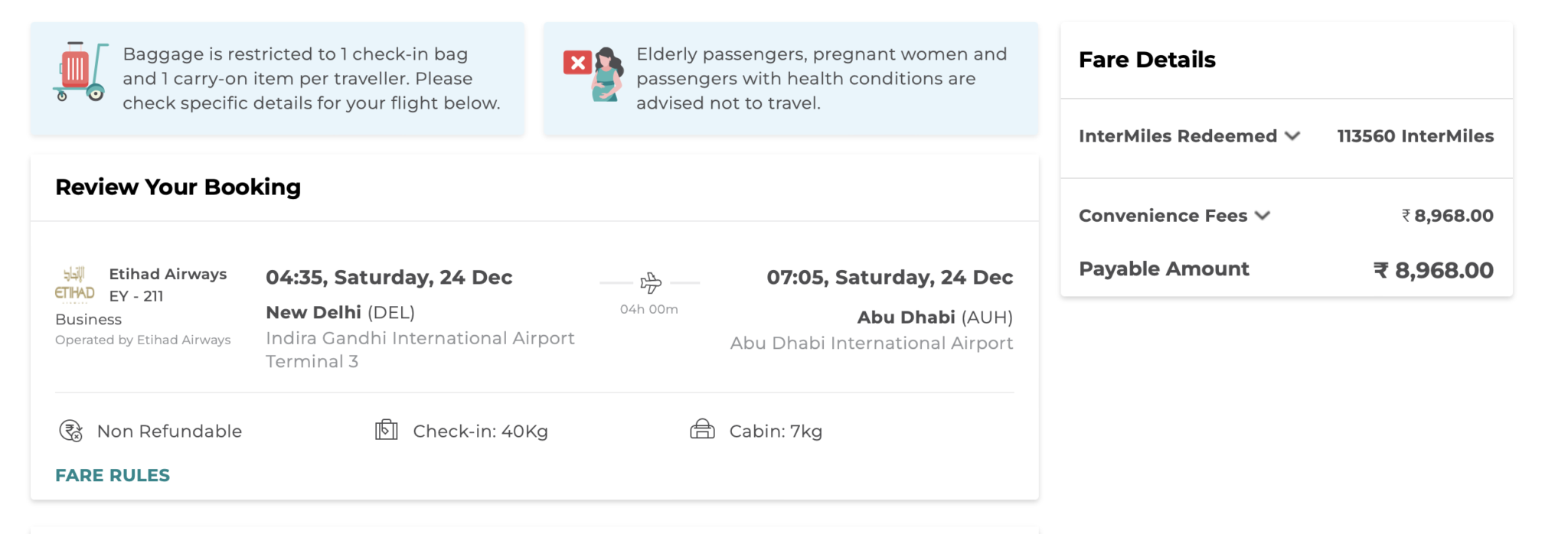Click the Abu Dhabi (AUH) arrival city

(934, 317)
